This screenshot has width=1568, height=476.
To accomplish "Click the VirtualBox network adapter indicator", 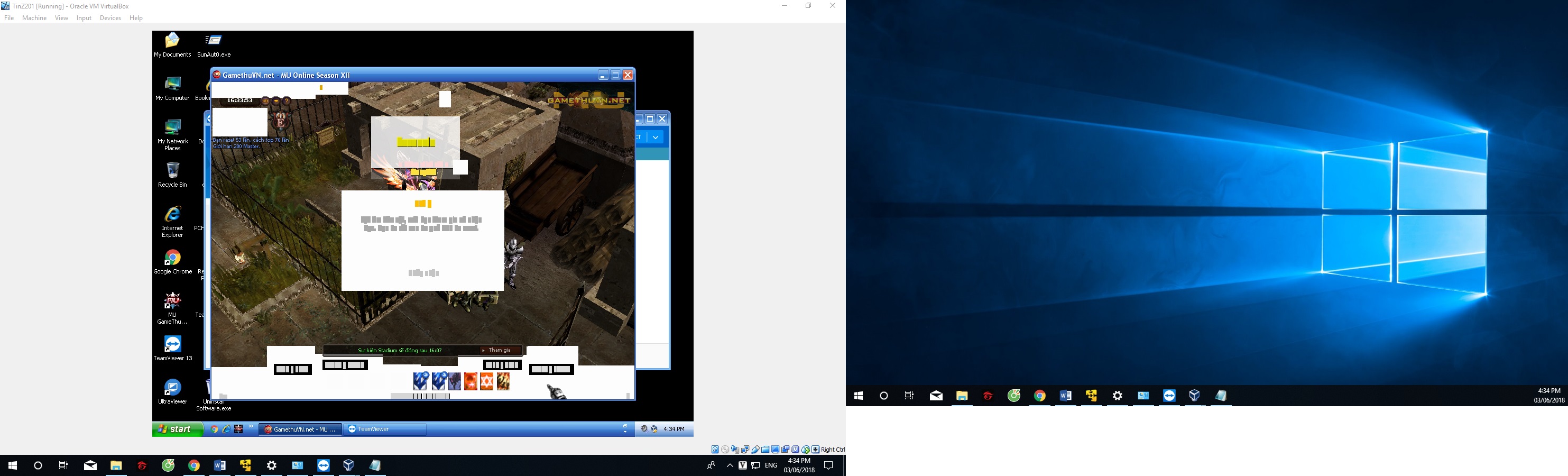I will coord(745,450).
